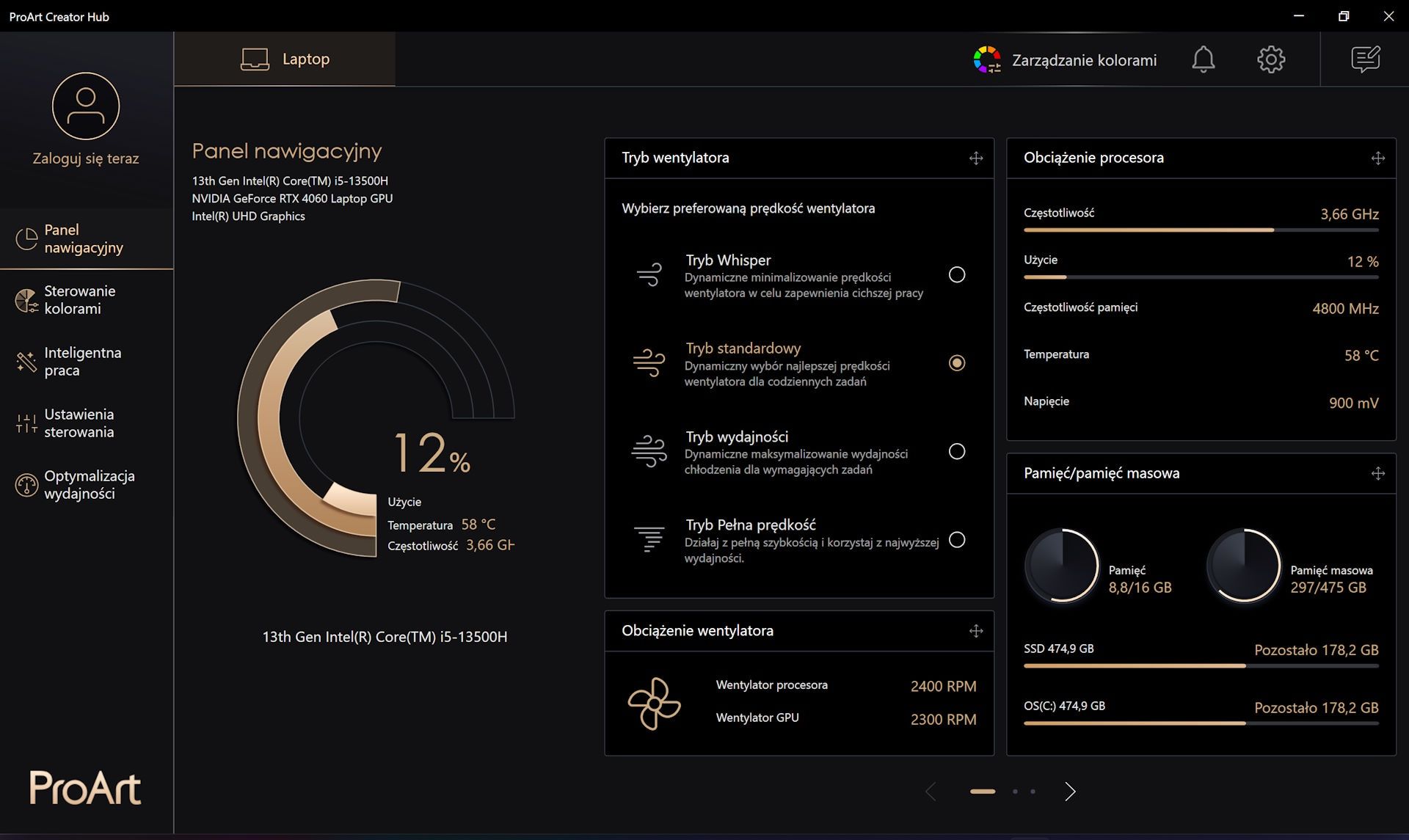Viewport: 1409px width, 840px height.
Task: Select the Tryb Pełna prędkość radio button
Action: 957,539
